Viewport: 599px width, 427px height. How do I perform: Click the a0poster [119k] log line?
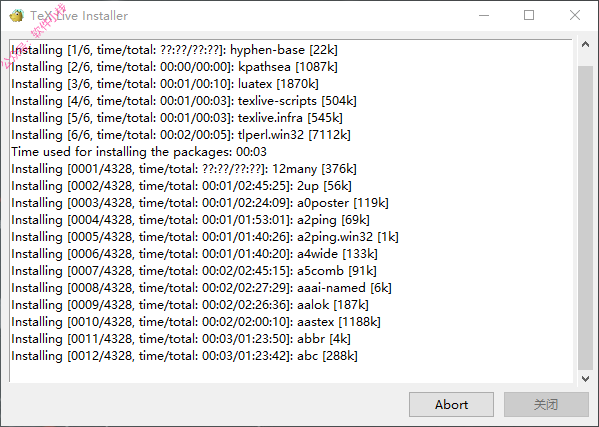coord(200,203)
